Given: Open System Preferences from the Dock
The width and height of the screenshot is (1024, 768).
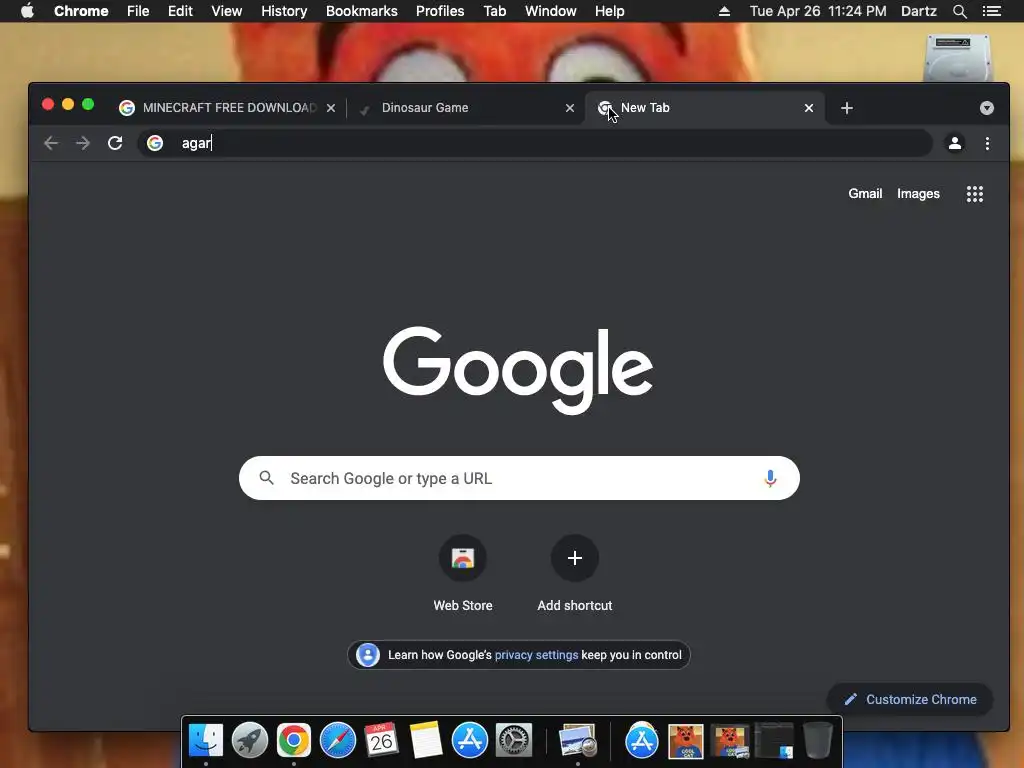Looking at the screenshot, I should (514, 740).
